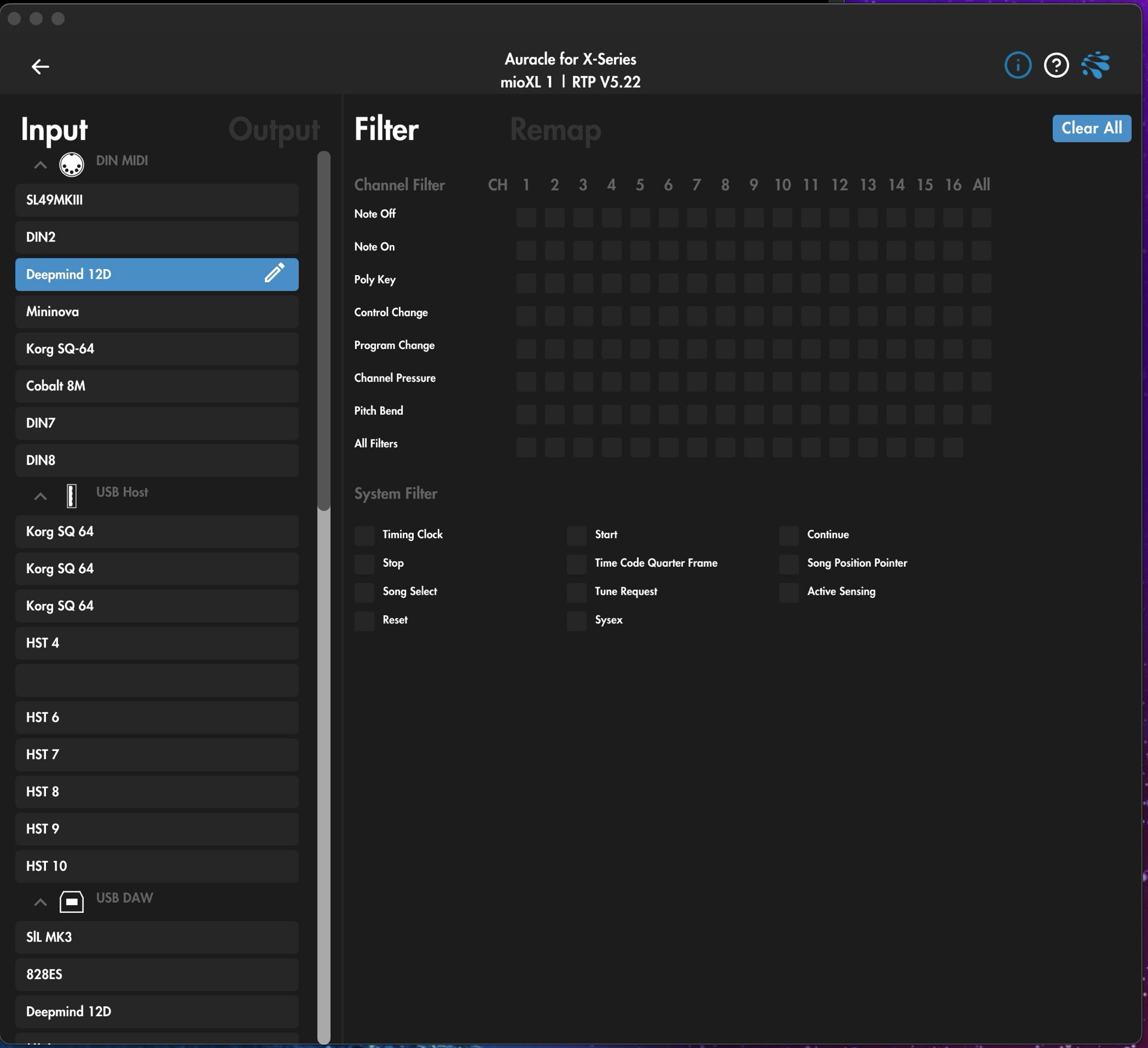Select the HST 4 input port
Viewport: 1148px width, 1048px height.
click(x=157, y=643)
